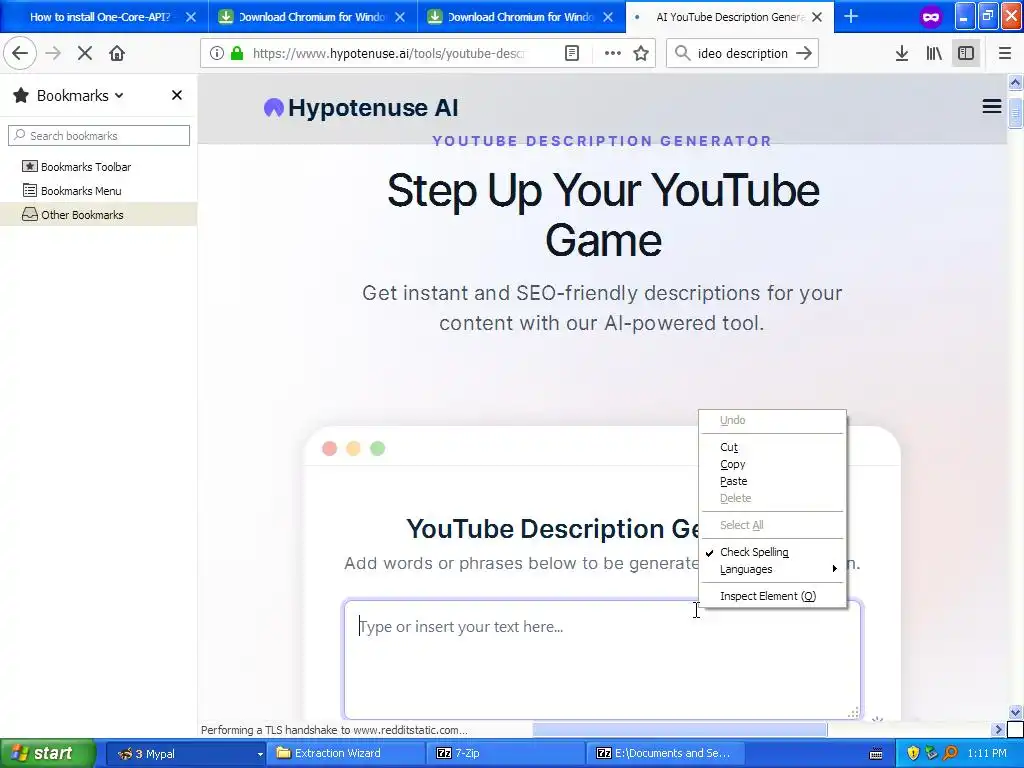Open the downloads panel
The width and height of the screenshot is (1024, 768).
click(x=902, y=54)
